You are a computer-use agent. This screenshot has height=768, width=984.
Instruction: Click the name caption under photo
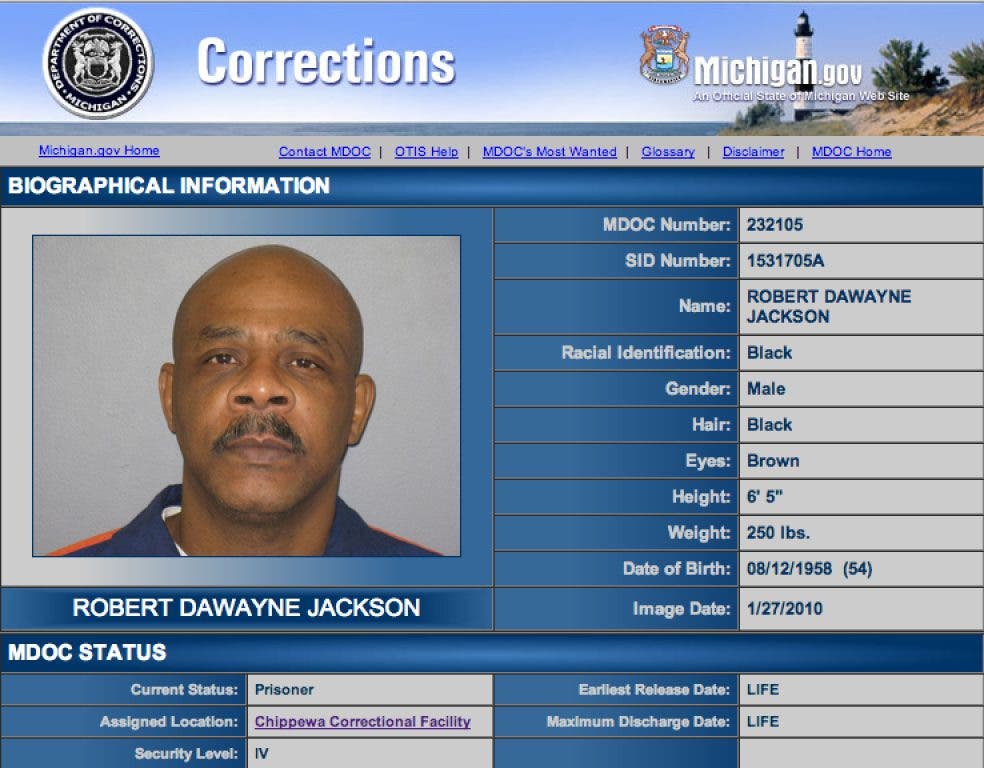coord(247,607)
